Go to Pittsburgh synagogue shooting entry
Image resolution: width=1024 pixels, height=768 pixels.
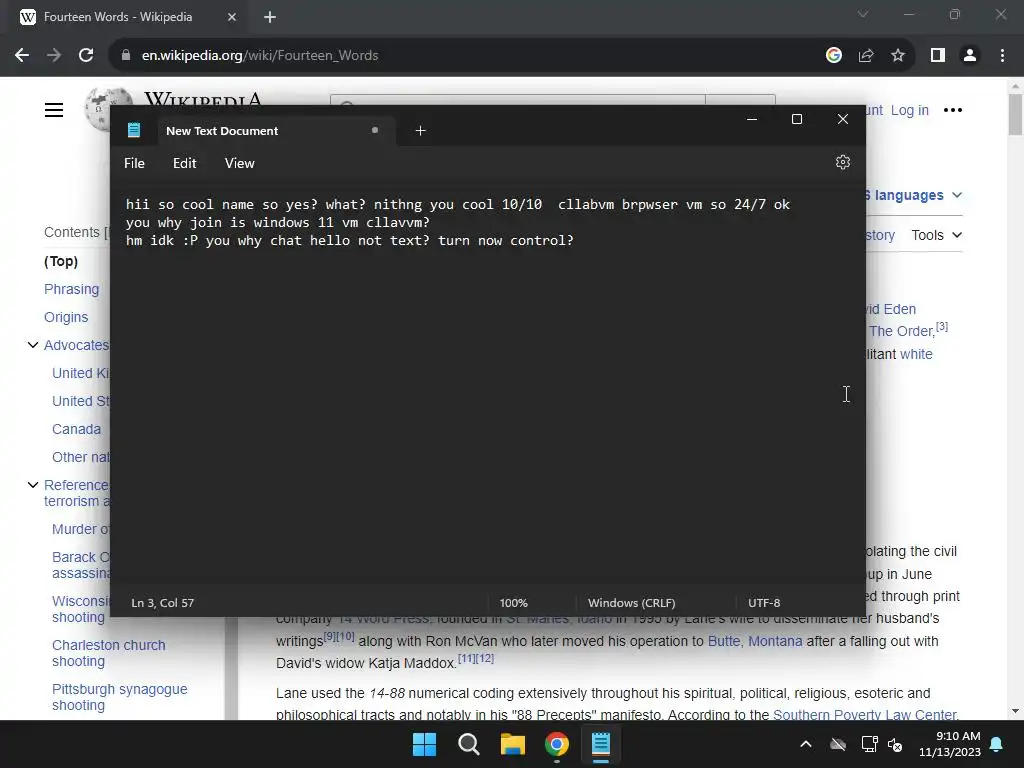120,697
